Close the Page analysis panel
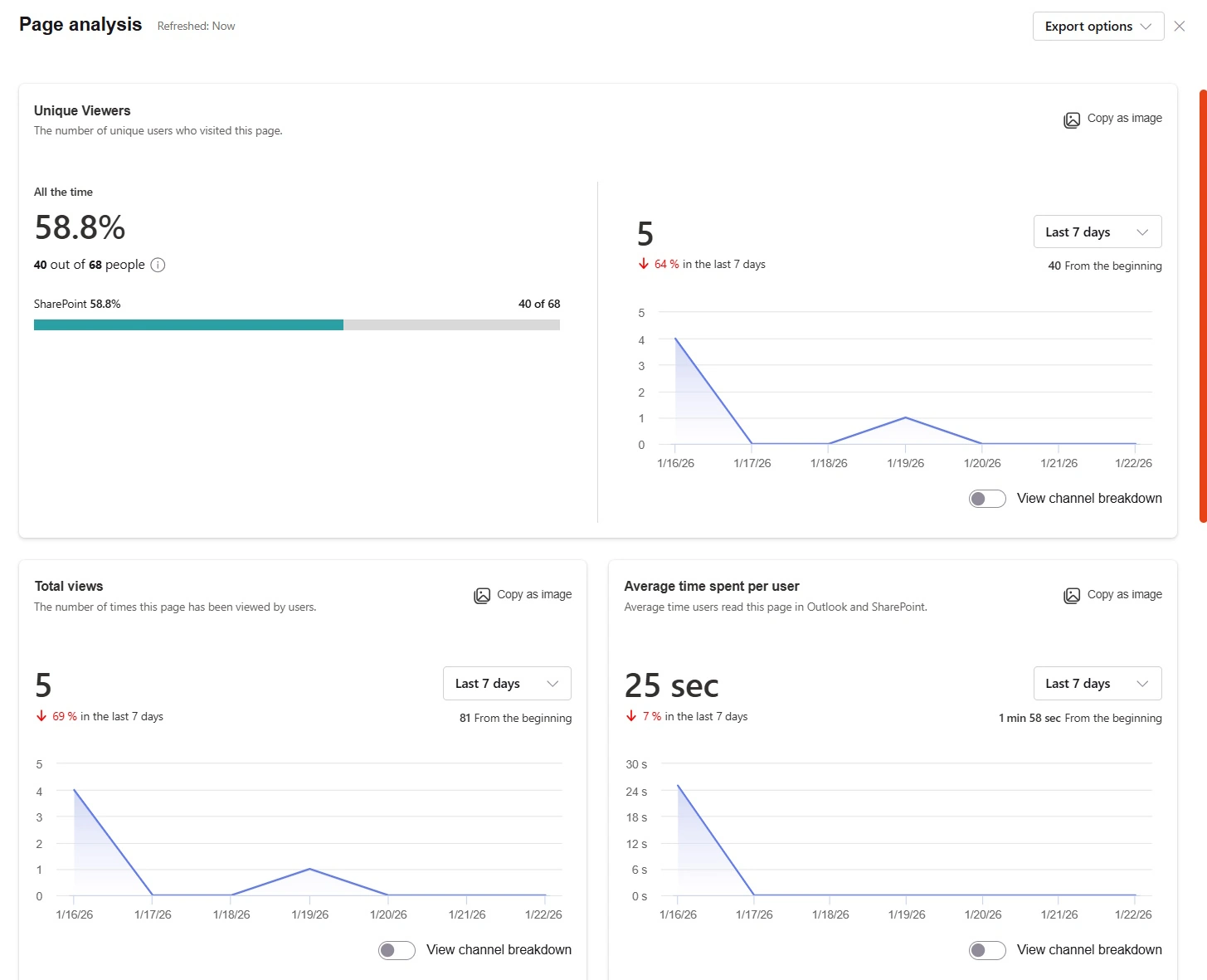 (x=1180, y=27)
